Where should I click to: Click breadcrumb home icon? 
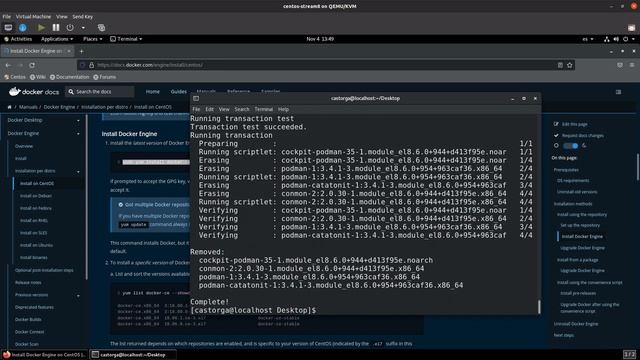pos(9,107)
